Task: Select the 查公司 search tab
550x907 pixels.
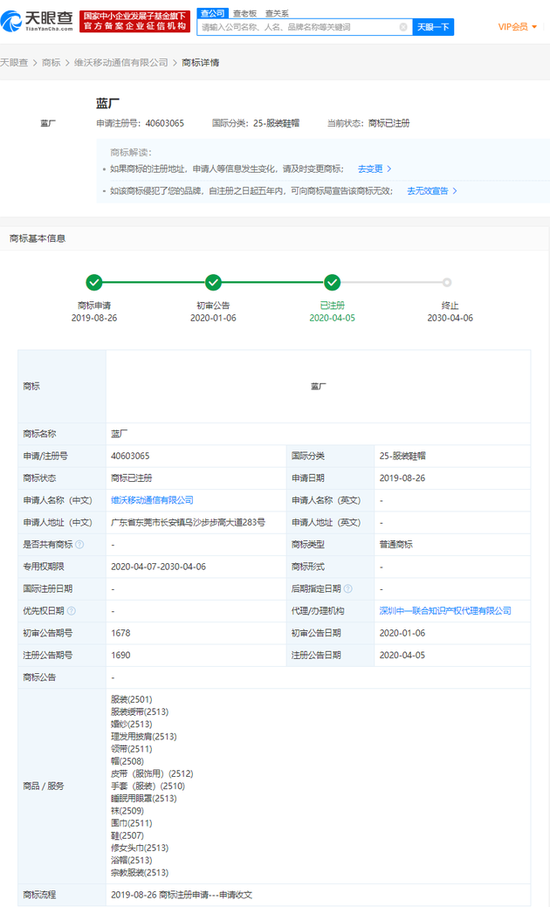Action: [x=213, y=13]
